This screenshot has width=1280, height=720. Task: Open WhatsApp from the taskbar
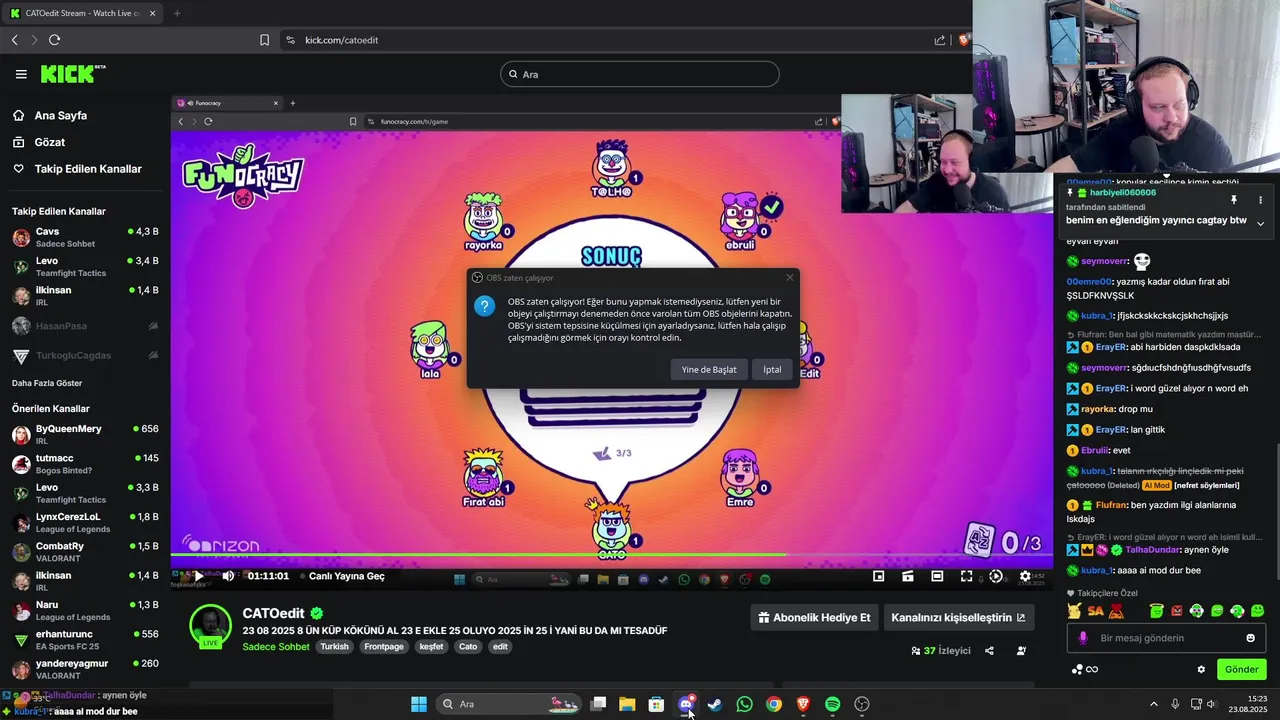click(744, 704)
